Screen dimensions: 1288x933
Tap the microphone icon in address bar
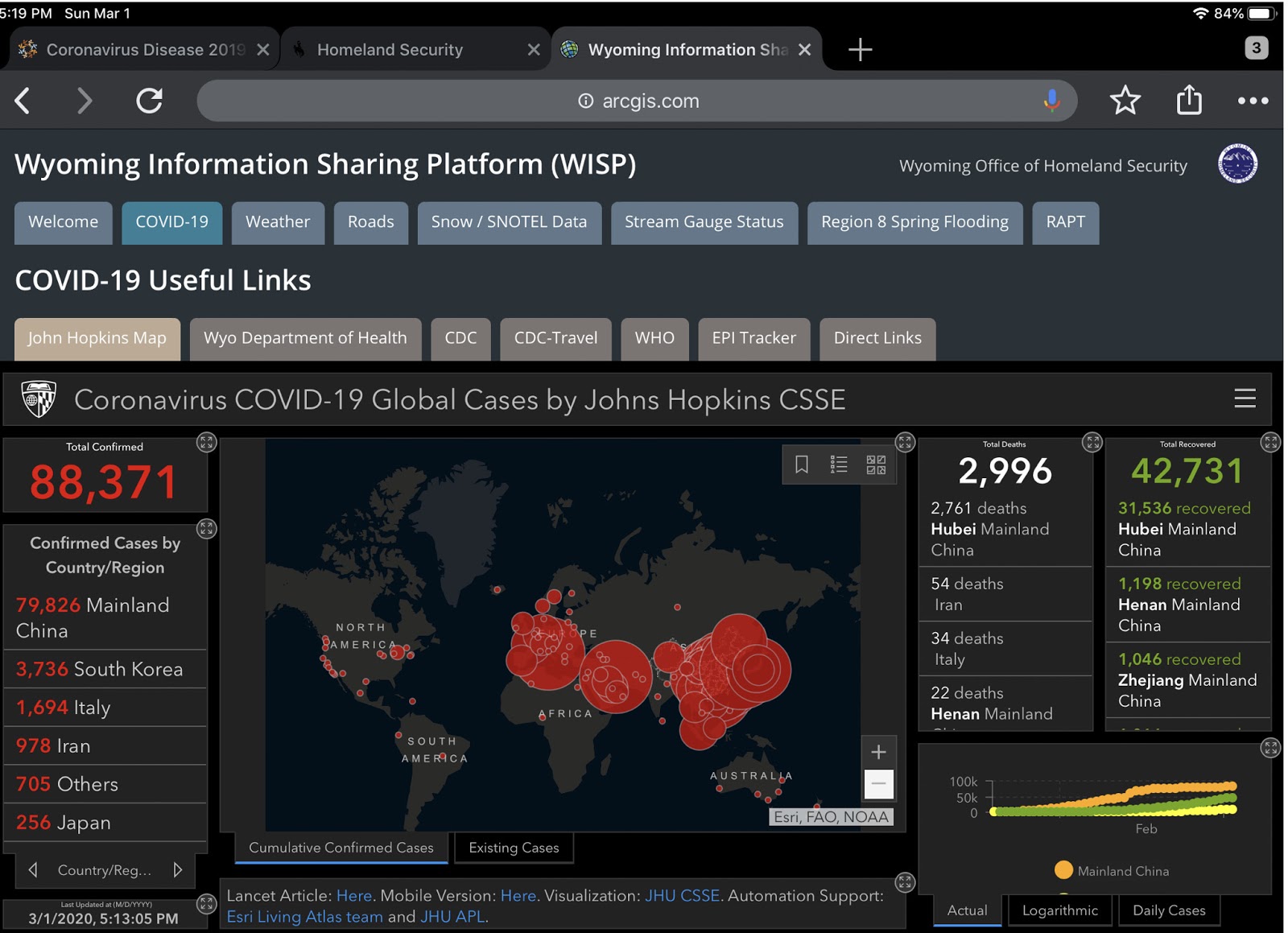point(1051,101)
